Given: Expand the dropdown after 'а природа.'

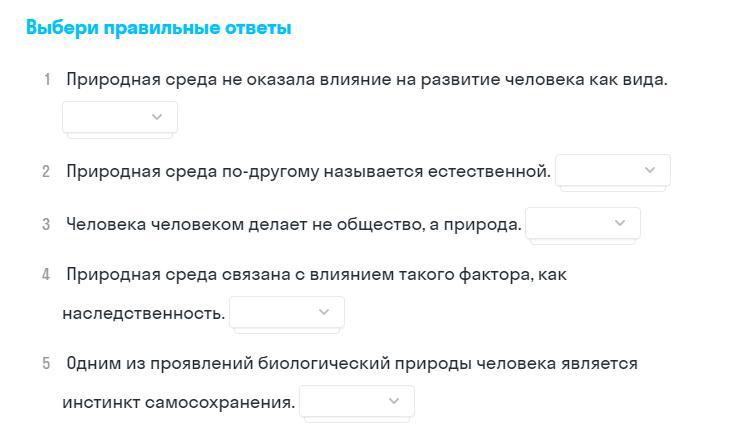Looking at the screenshot, I should pos(582,223).
